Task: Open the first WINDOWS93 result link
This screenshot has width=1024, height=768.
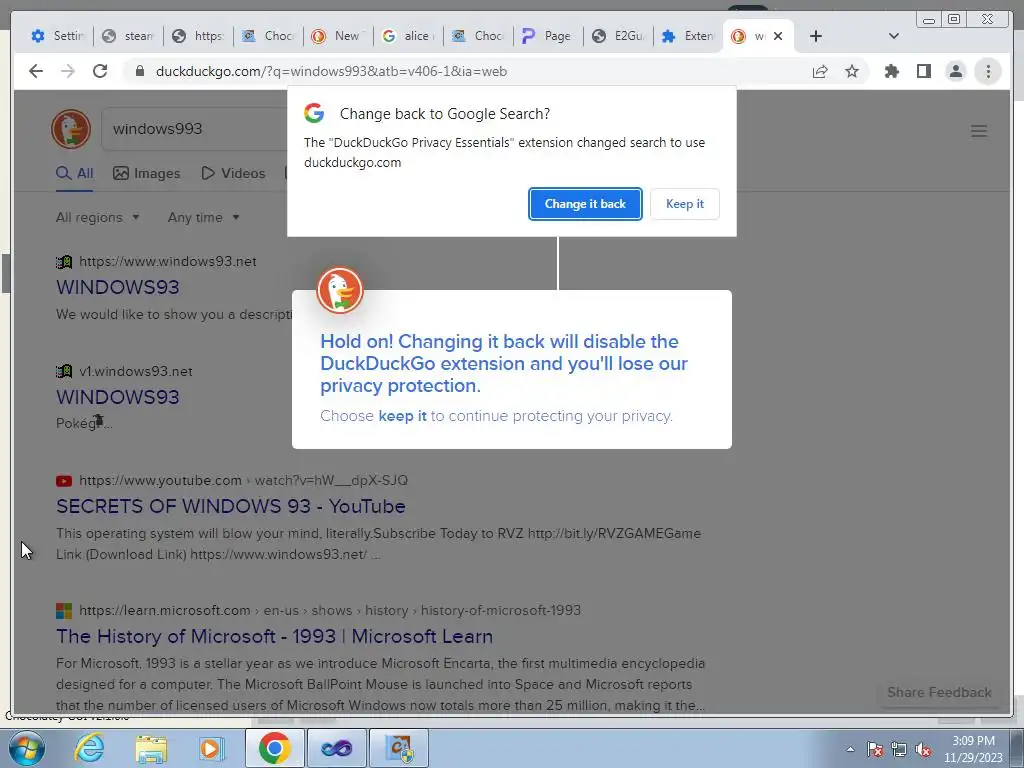Action: coord(118,287)
